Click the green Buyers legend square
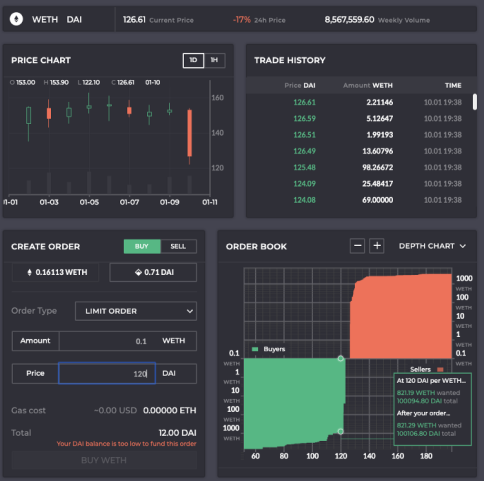The image size is (484, 481). coord(255,349)
